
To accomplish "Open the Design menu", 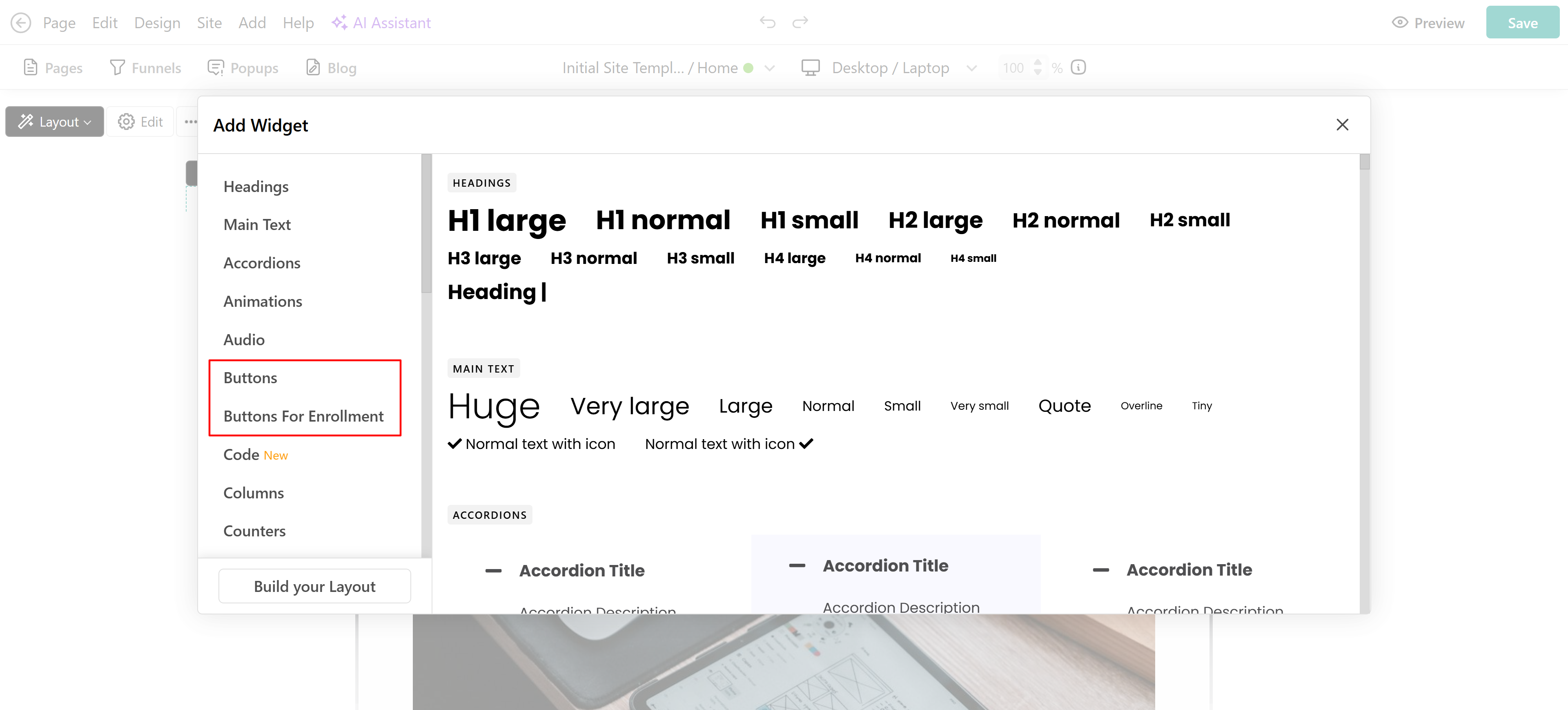I will click(157, 23).
